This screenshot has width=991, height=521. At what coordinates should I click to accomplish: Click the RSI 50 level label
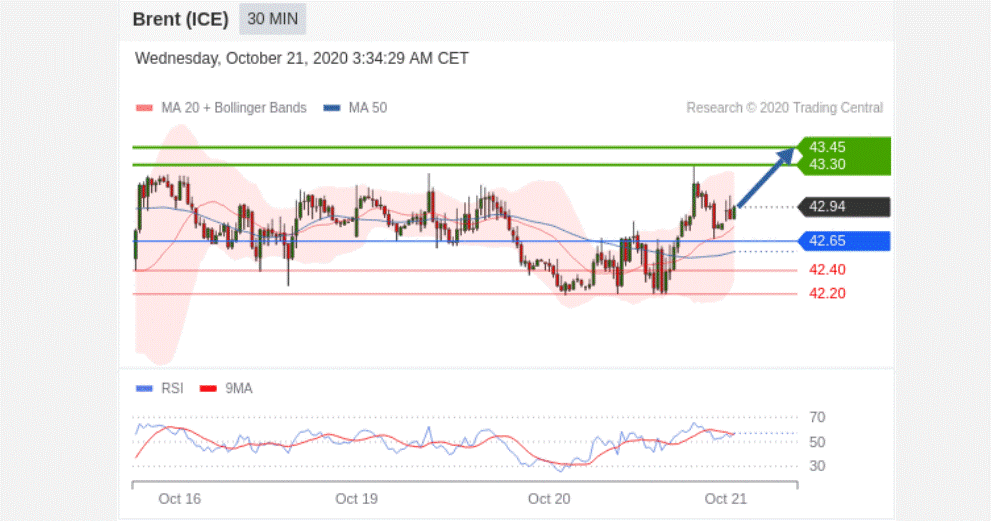click(x=817, y=442)
